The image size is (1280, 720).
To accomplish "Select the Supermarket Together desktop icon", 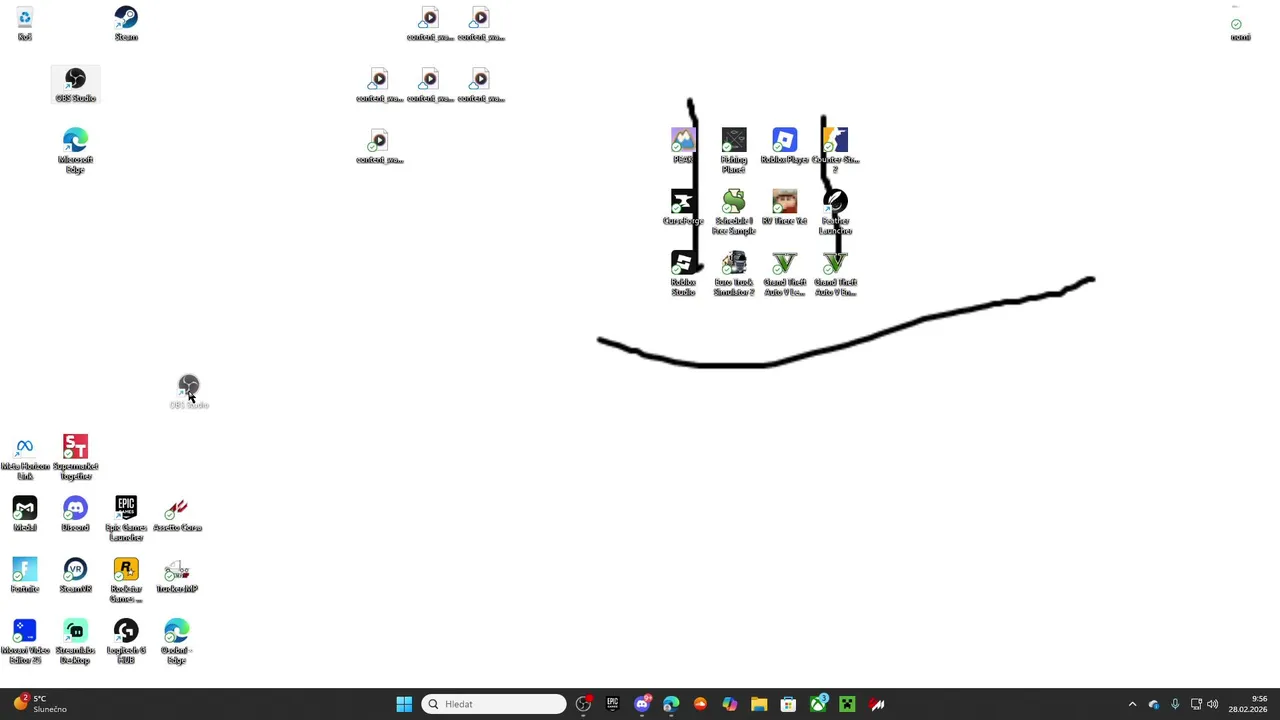I will 75,457.
